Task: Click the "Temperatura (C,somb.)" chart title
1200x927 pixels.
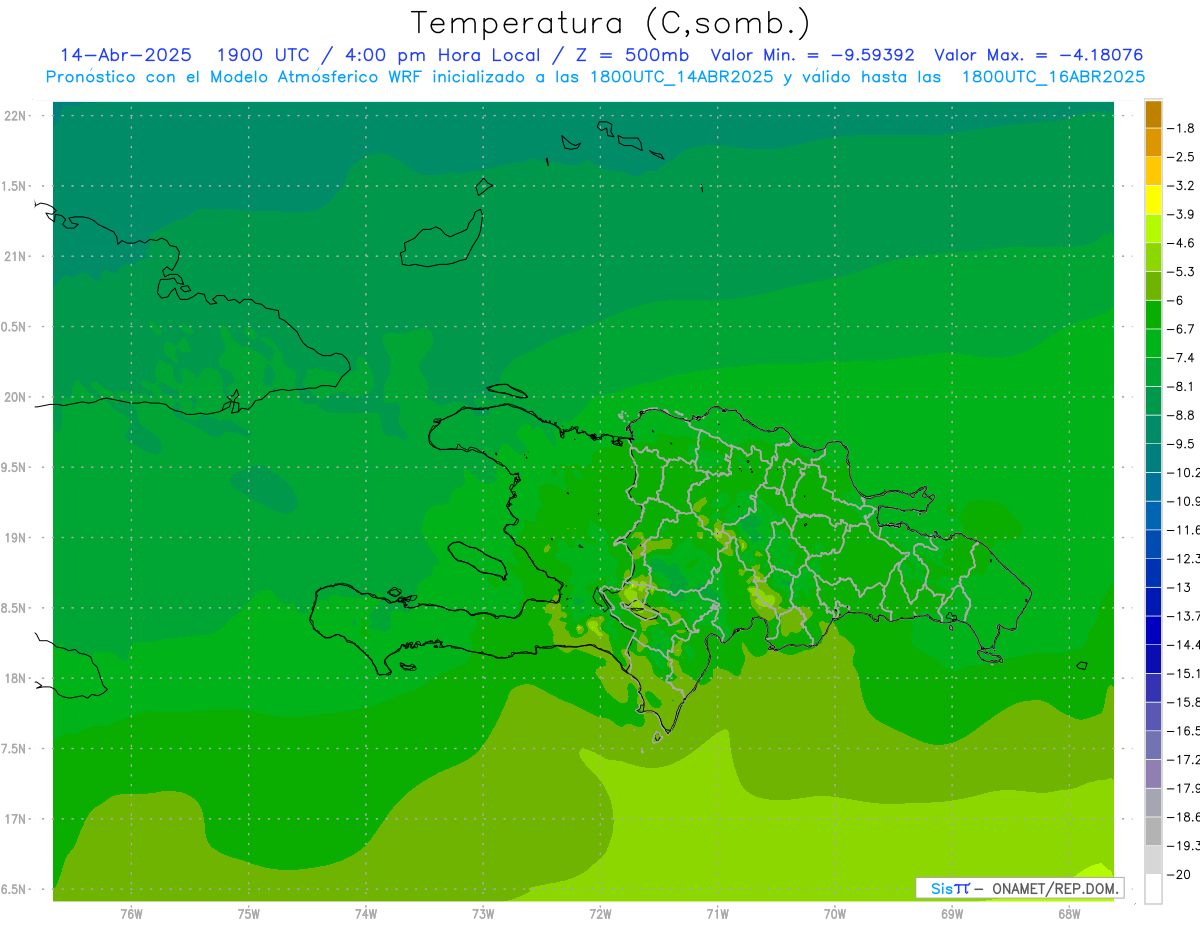Action: tap(610, 23)
